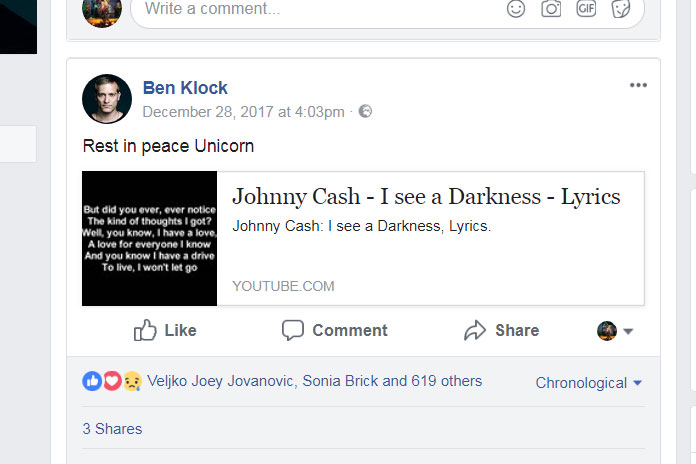Click the December 28, 2017 timestamp
The image size is (696, 464).
coord(243,111)
